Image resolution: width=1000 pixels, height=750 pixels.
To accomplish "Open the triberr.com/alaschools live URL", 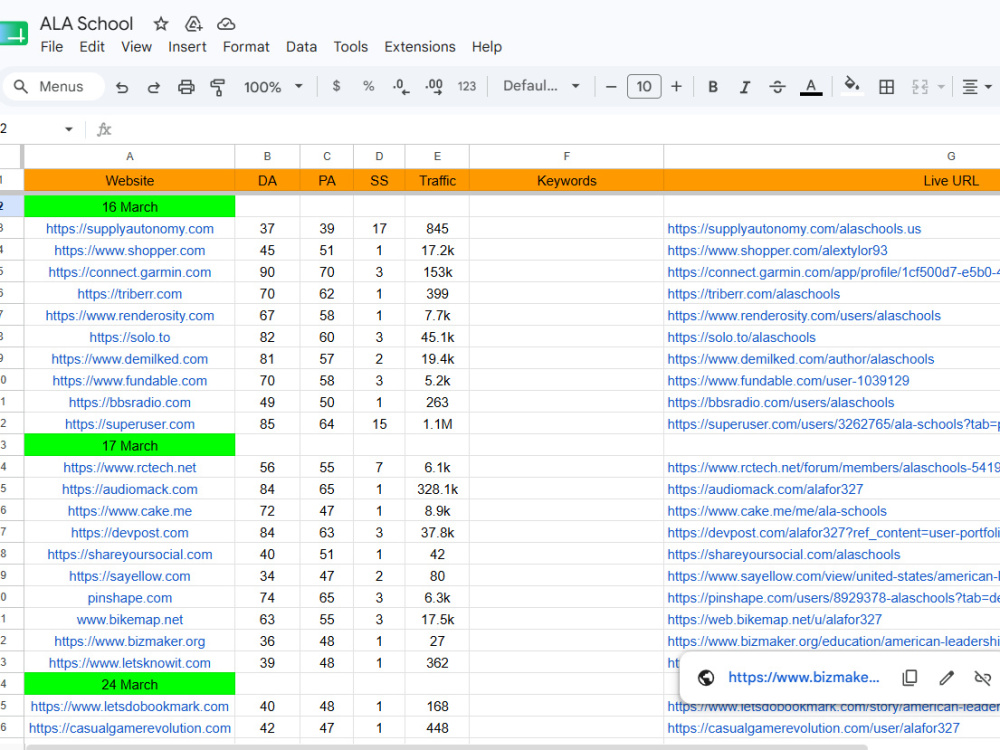I will tap(753, 294).
